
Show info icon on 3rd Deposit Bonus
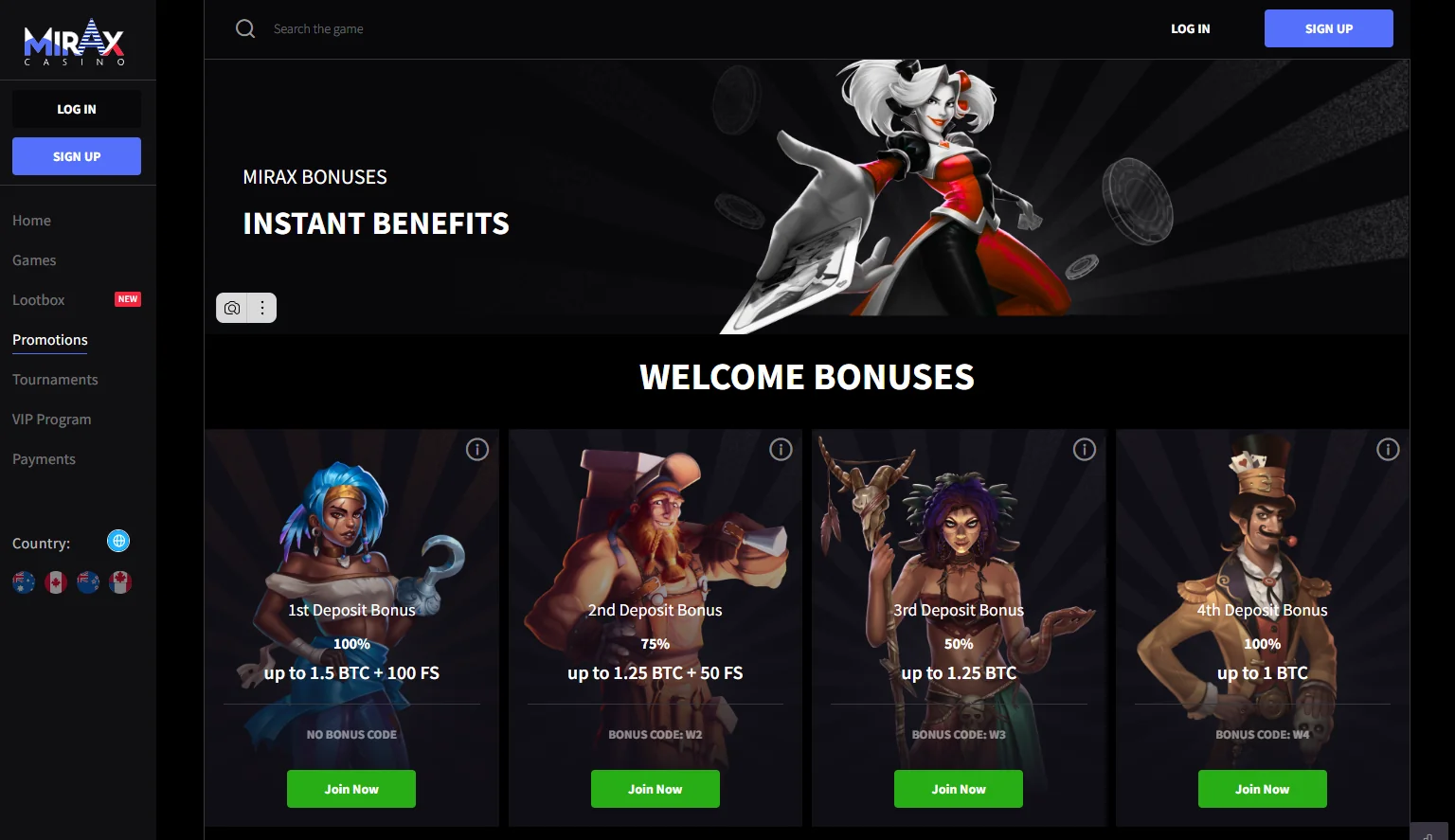[x=1085, y=450]
